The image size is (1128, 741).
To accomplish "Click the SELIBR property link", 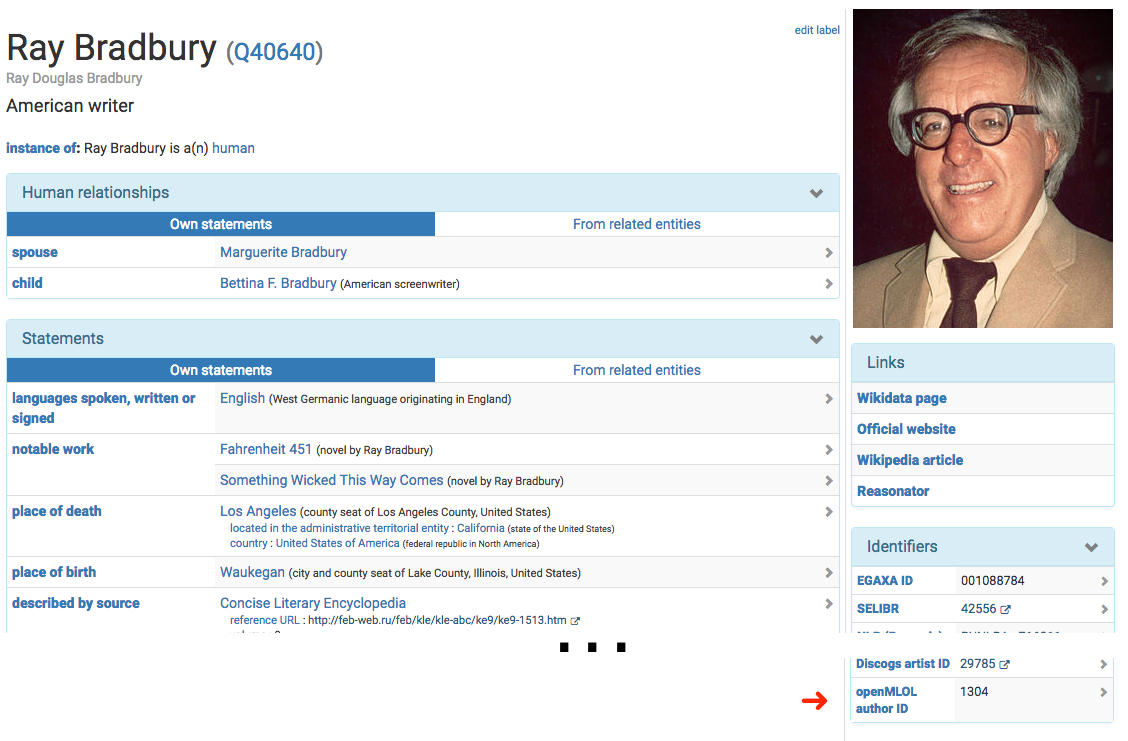I will pos(878,609).
